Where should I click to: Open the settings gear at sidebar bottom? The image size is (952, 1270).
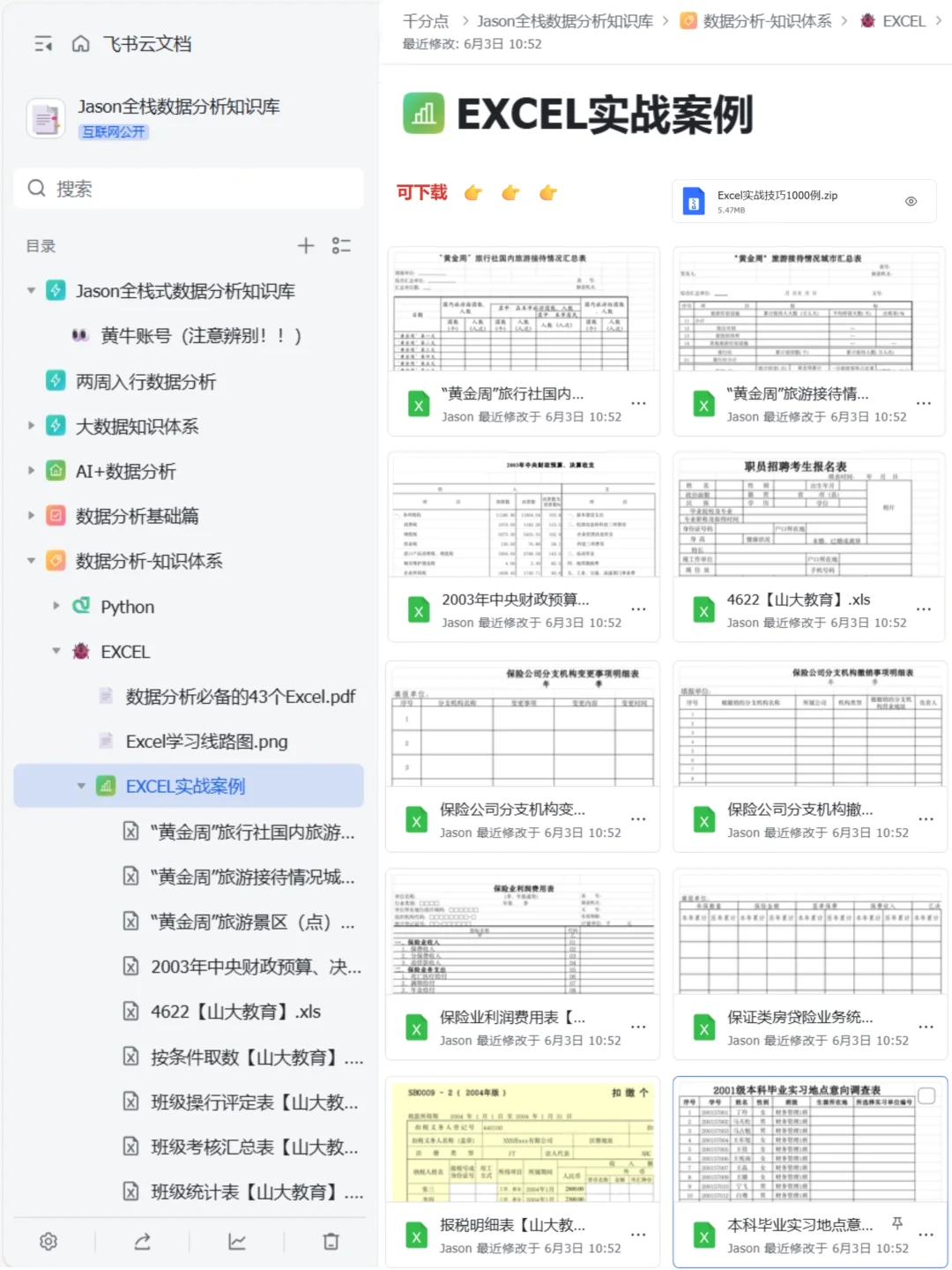[48, 1241]
